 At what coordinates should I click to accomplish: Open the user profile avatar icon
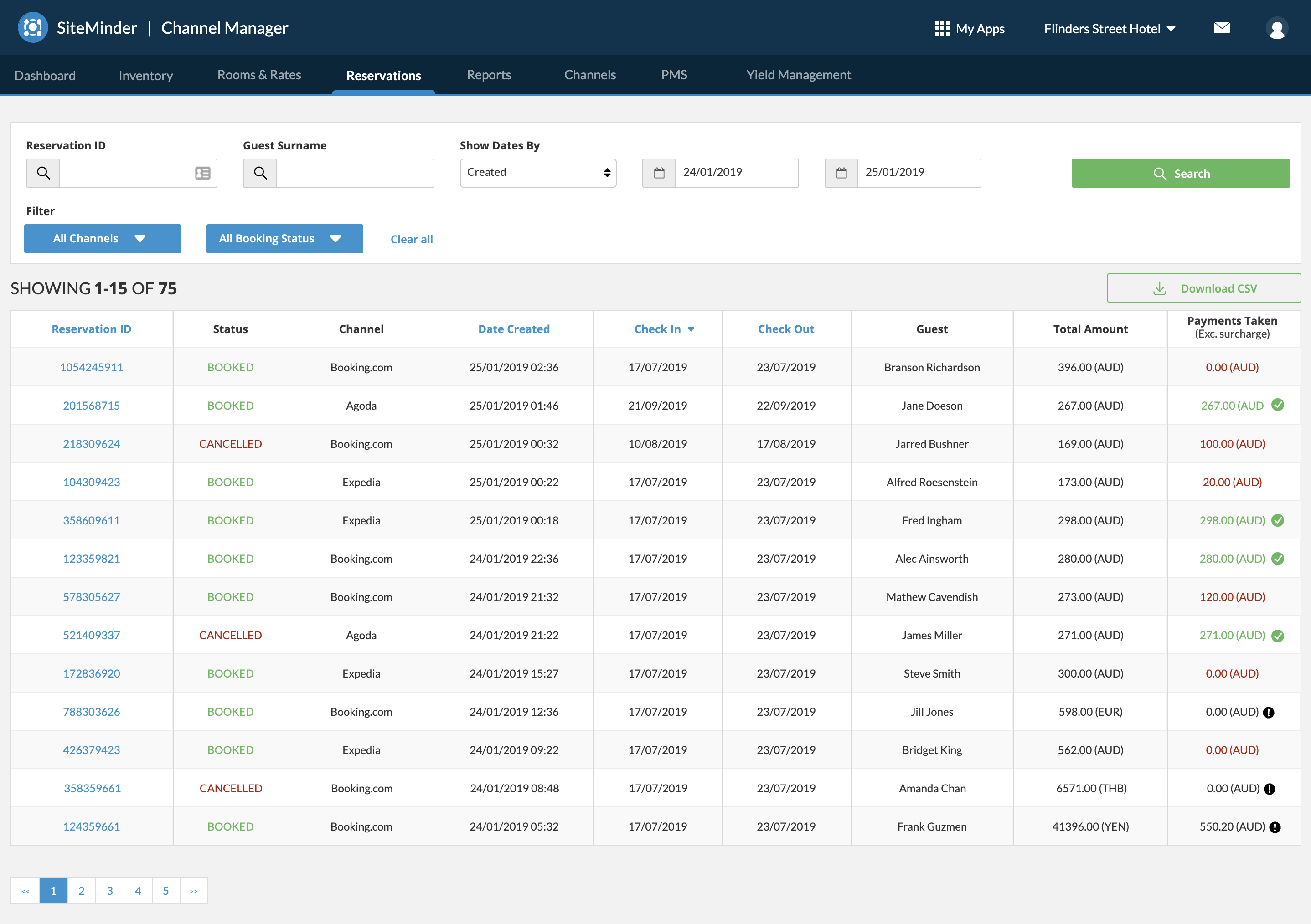click(1277, 28)
